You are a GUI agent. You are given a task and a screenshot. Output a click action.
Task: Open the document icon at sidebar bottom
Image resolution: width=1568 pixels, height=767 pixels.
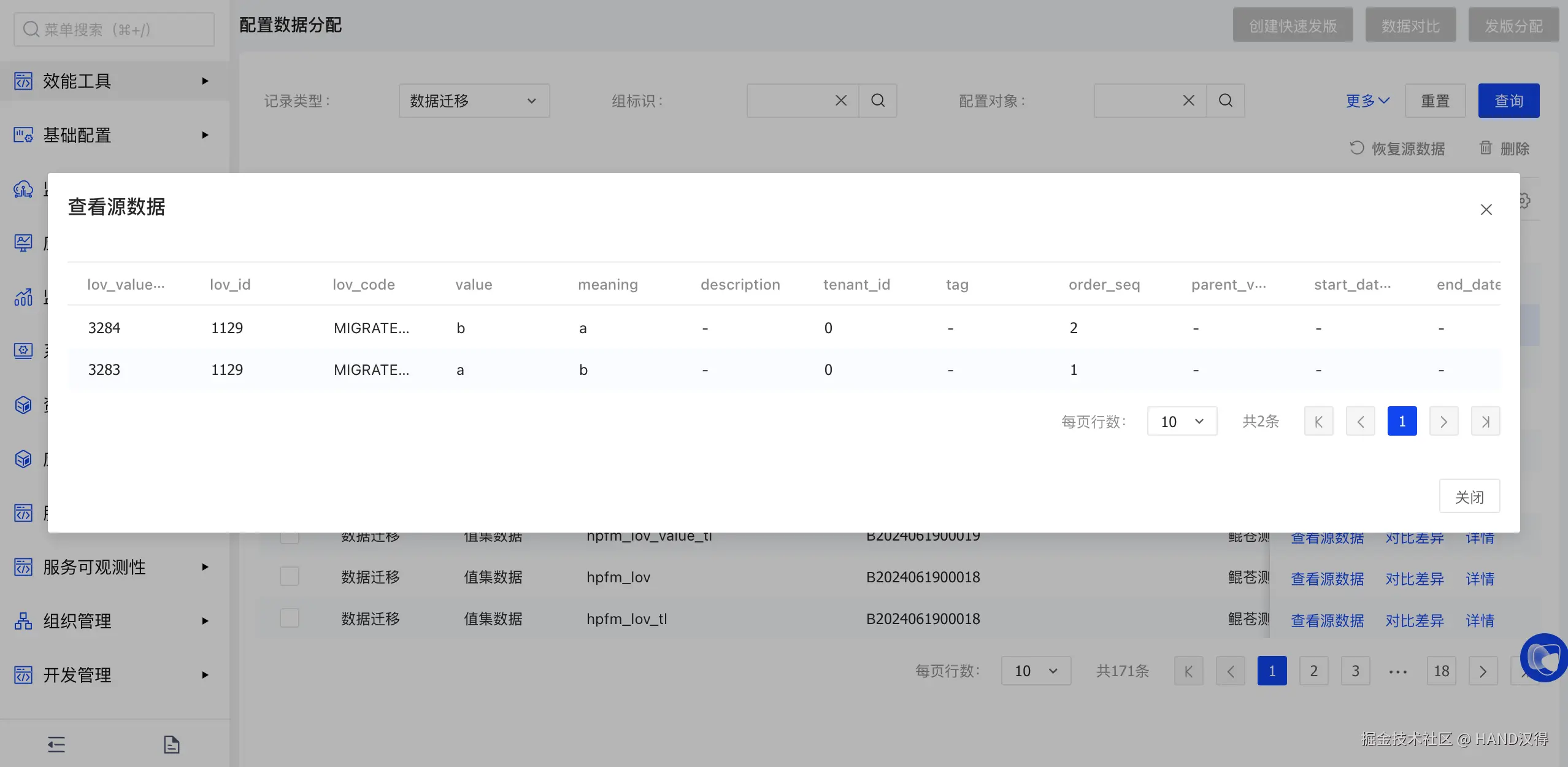pyautogui.click(x=172, y=744)
